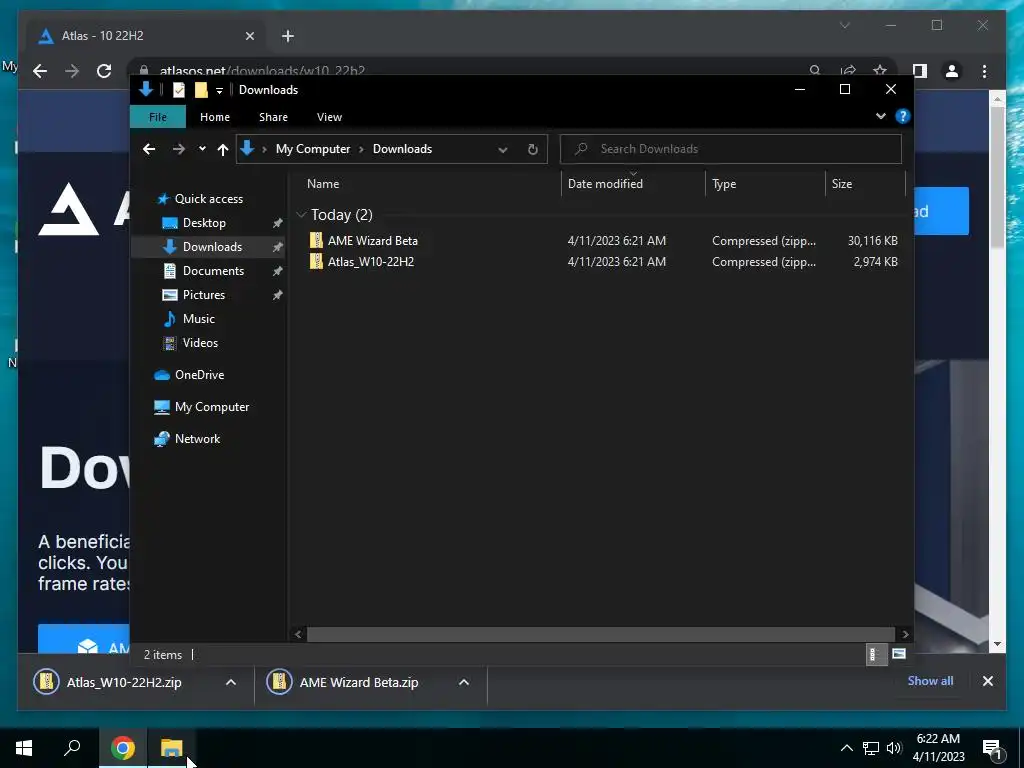Sort by Date modified column

pos(605,184)
